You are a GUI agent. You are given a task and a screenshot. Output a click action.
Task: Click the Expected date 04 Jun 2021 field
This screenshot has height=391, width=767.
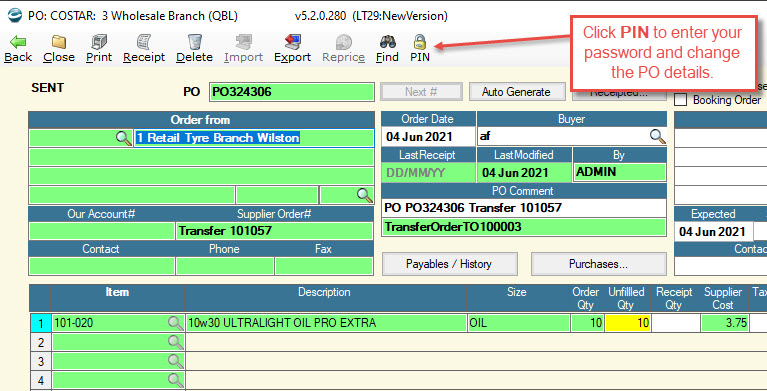(x=714, y=231)
